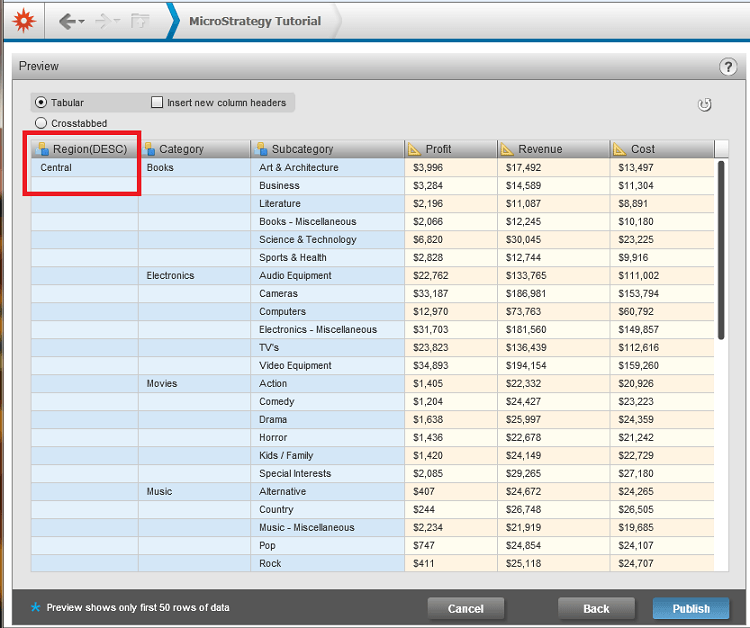This screenshot has height=628, width=750.
Task: Click the Cancel button
Action: click(x=465, y=608)
